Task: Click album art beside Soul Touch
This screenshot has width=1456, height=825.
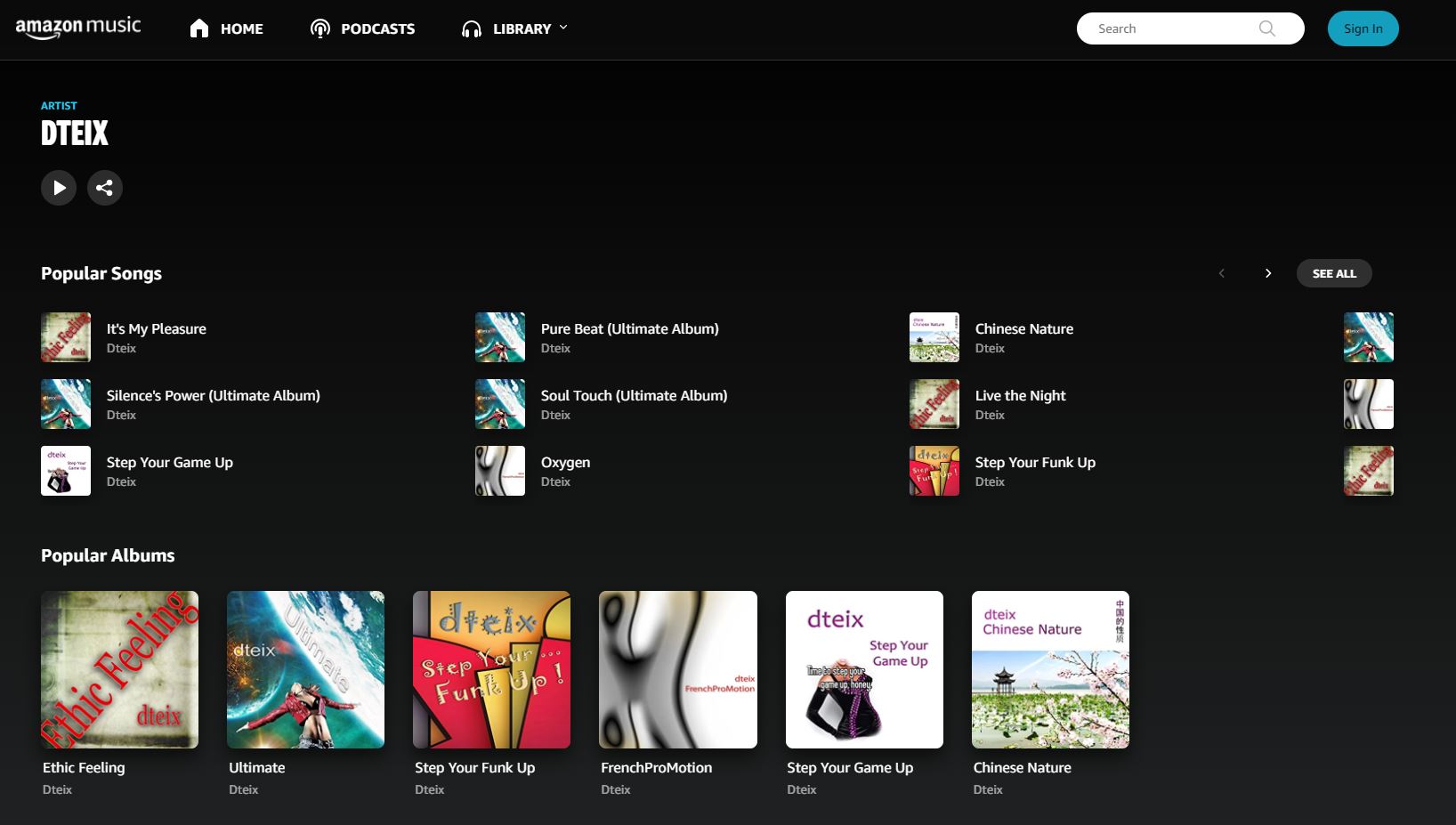Action: pyautogui.click(x=500, y=404)
